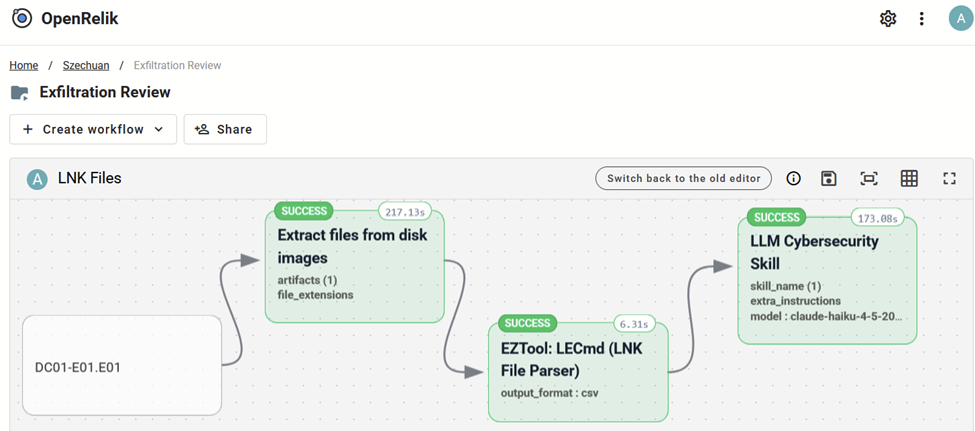Screen dimensions: 975x431
Task: Click the artifacts (1) parameter text
Action: (307, 280)
